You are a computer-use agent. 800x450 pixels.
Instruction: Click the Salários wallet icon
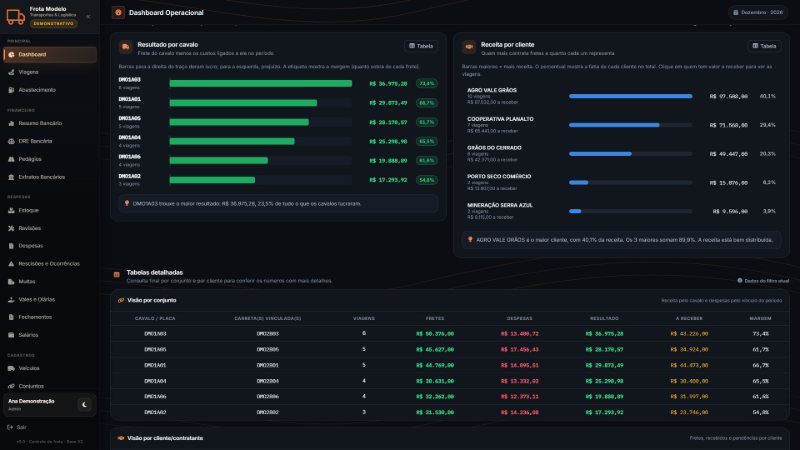pyautogui.click(x=11, y=335)
